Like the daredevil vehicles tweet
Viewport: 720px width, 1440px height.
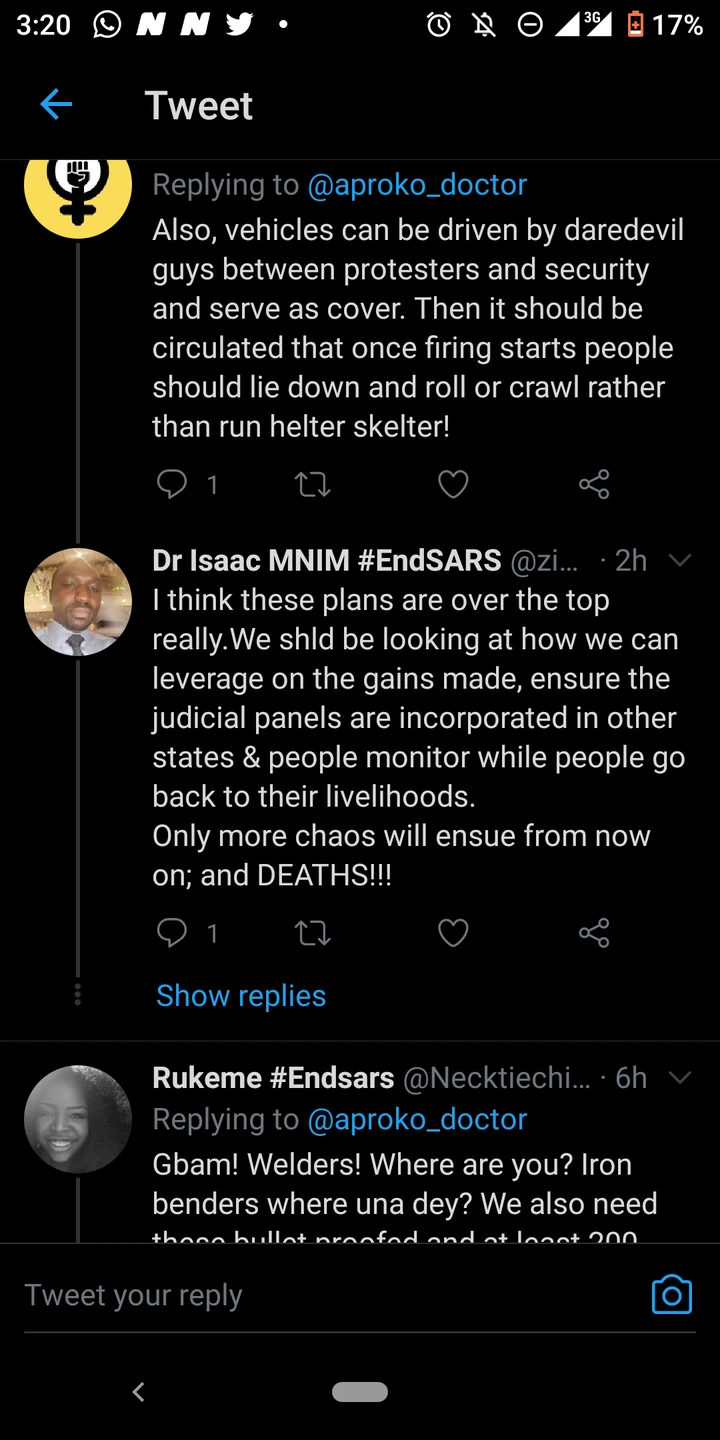[453, 485]
